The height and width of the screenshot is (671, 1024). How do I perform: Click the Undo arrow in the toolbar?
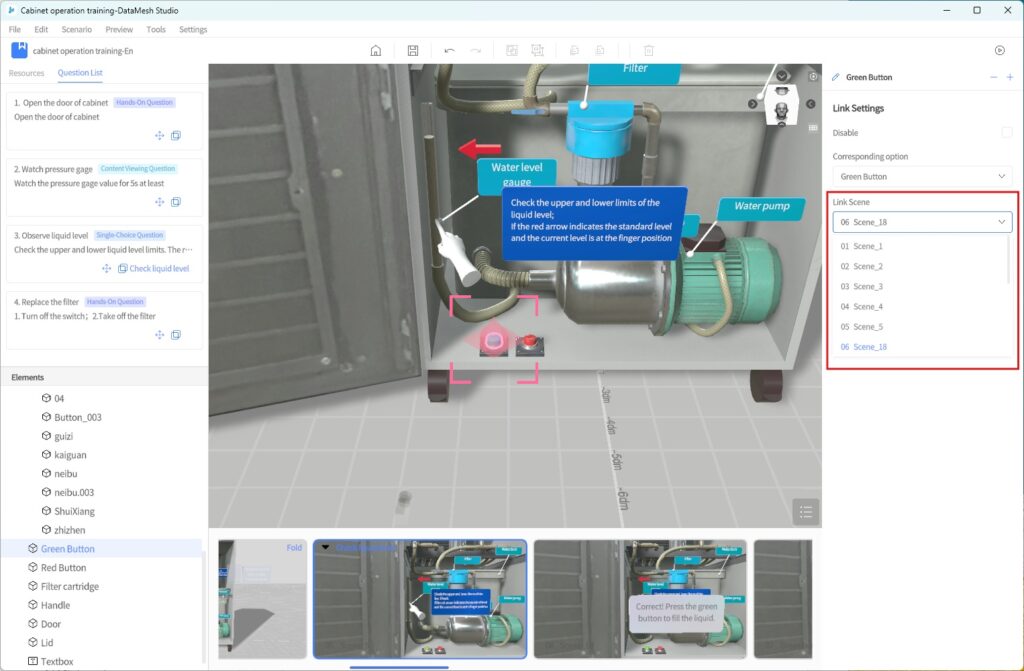click(449, 50)
